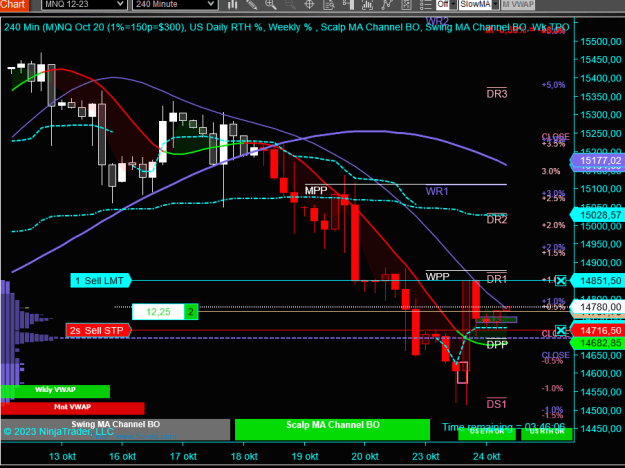Click the 19 okt date label
625x468 pixels.
click(305, 456)
